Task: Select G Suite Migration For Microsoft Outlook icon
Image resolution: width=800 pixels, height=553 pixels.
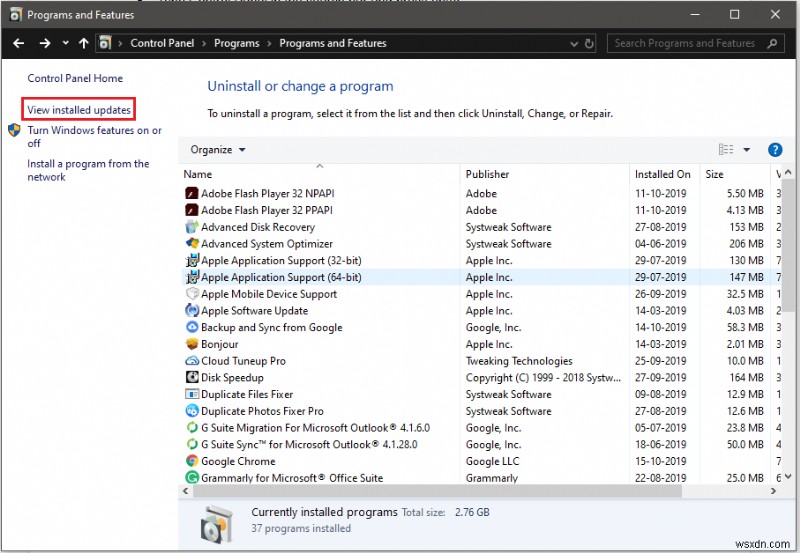Action: pyautogui.click(x=192, y=428)
